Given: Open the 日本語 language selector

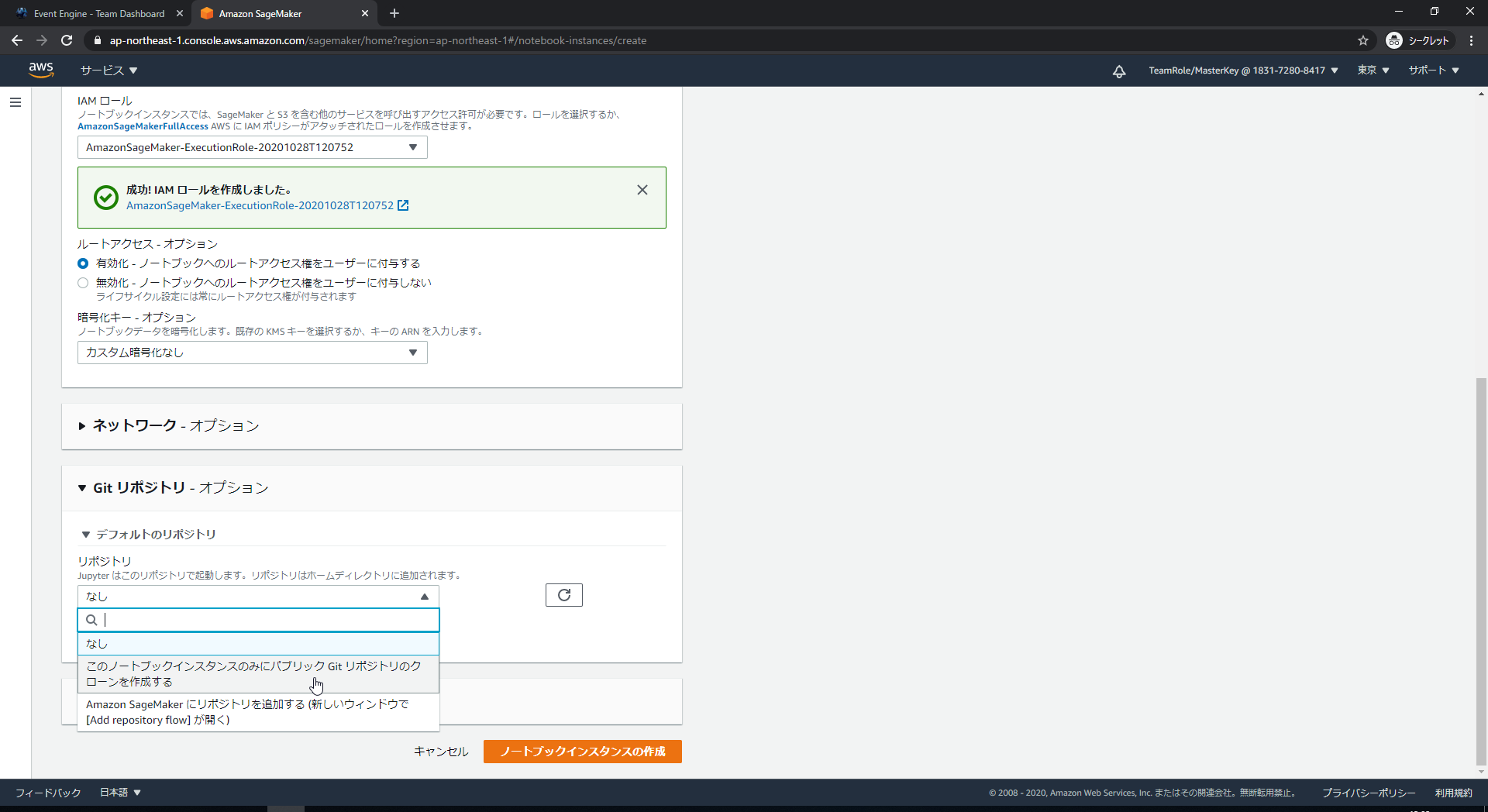Looking at the screenshot, I should click(x=120, y=793).
